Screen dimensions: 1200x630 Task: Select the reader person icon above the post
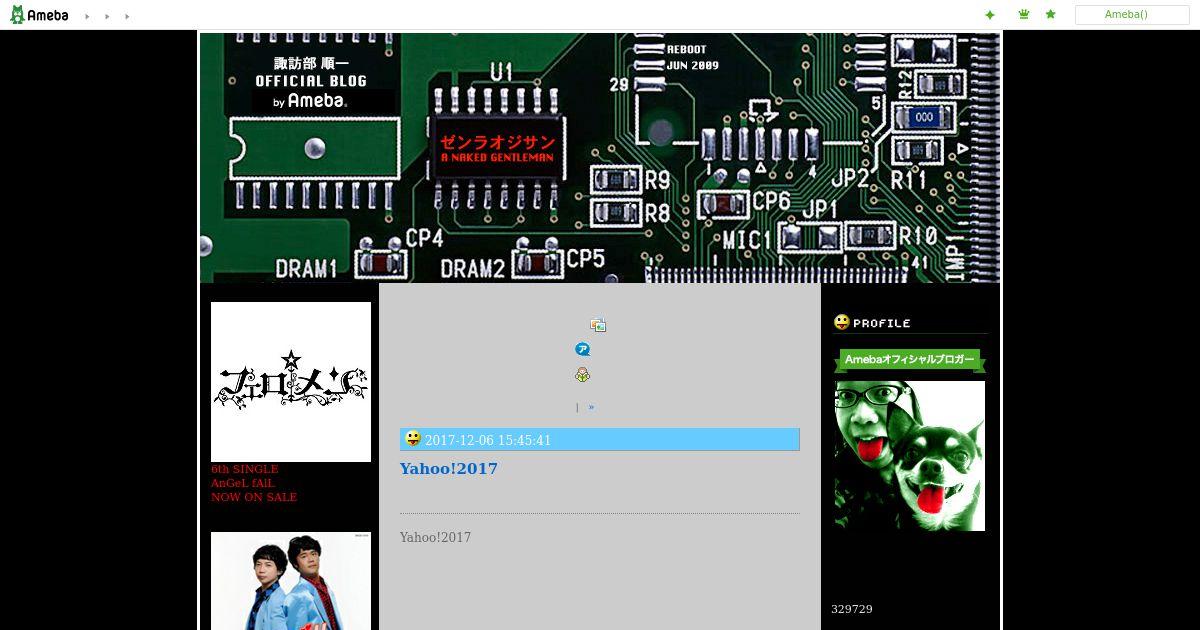[582, 375]
